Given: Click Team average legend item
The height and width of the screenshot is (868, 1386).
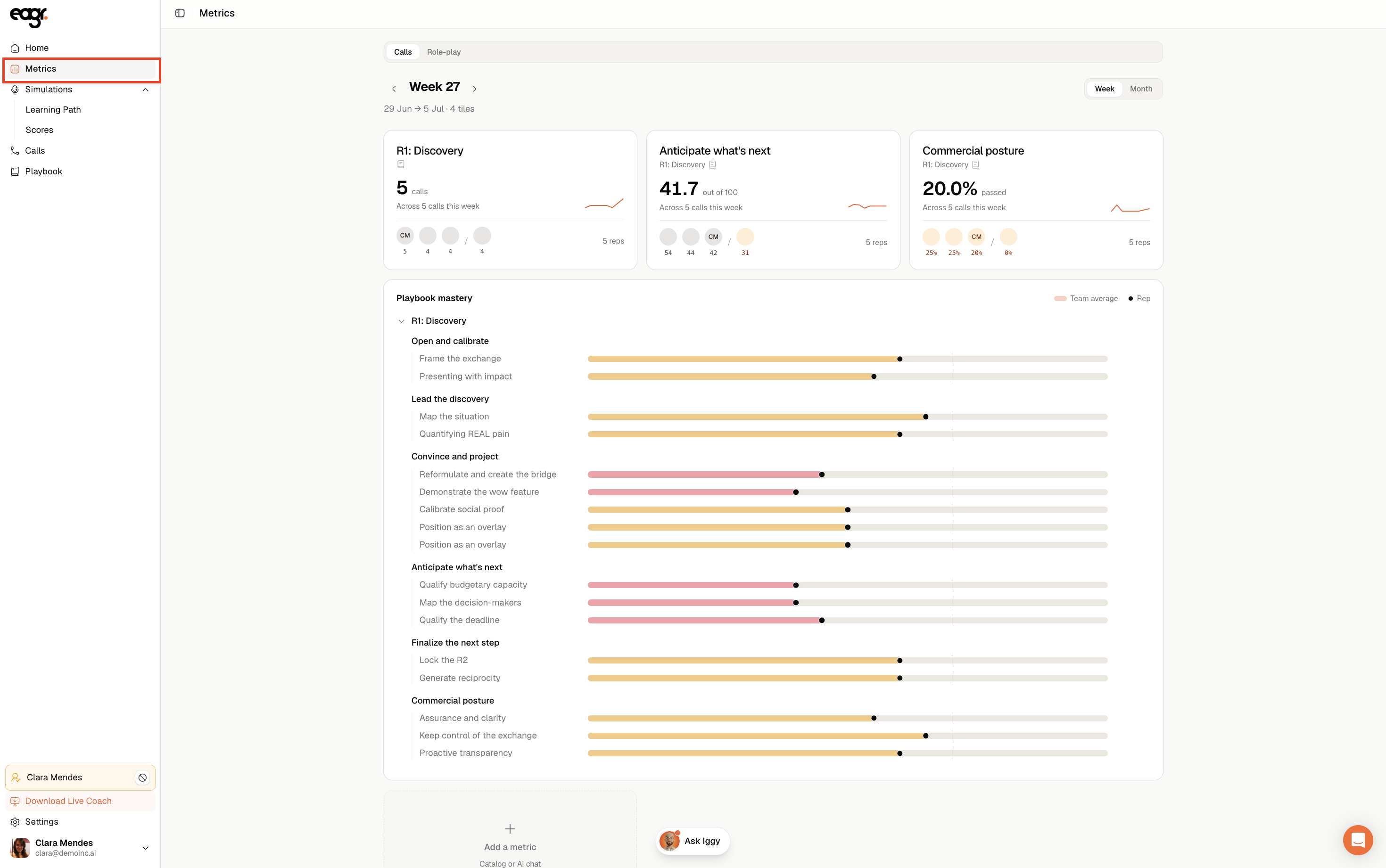Looking at the screenshot, I should coord(1086,298).
